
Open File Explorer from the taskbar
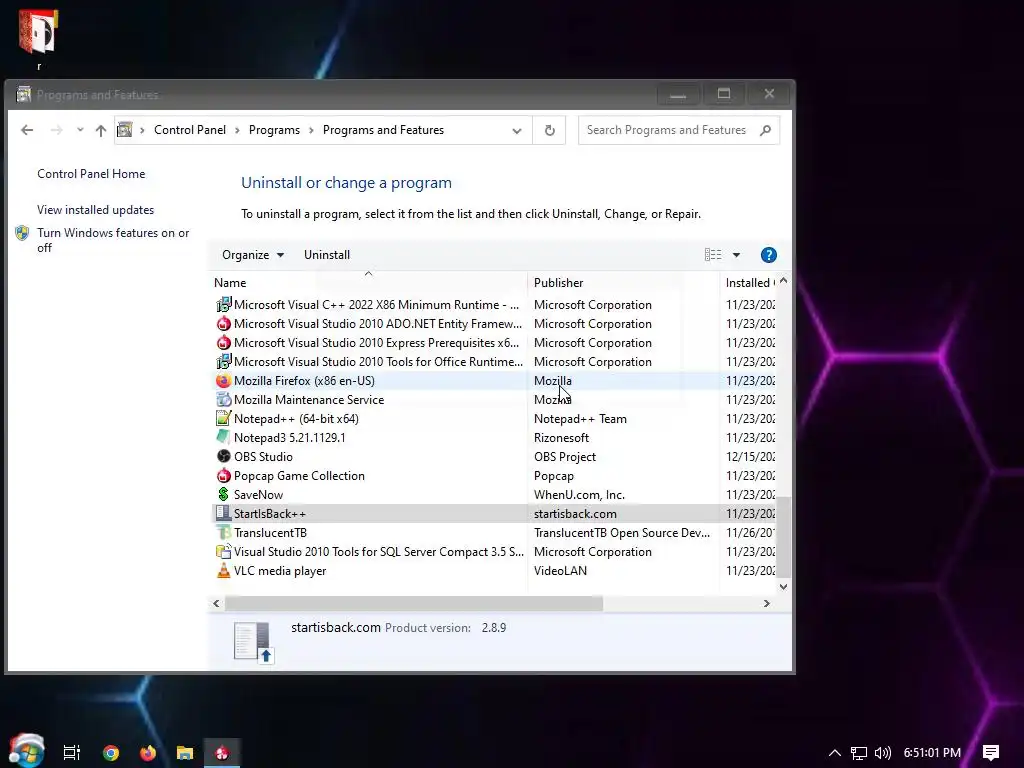pos(185,753)
